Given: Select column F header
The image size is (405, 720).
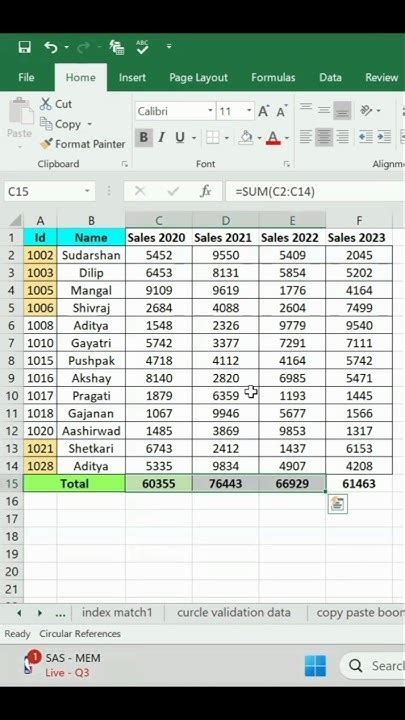Looking at the screenshot, I should [x=359, y=221].
